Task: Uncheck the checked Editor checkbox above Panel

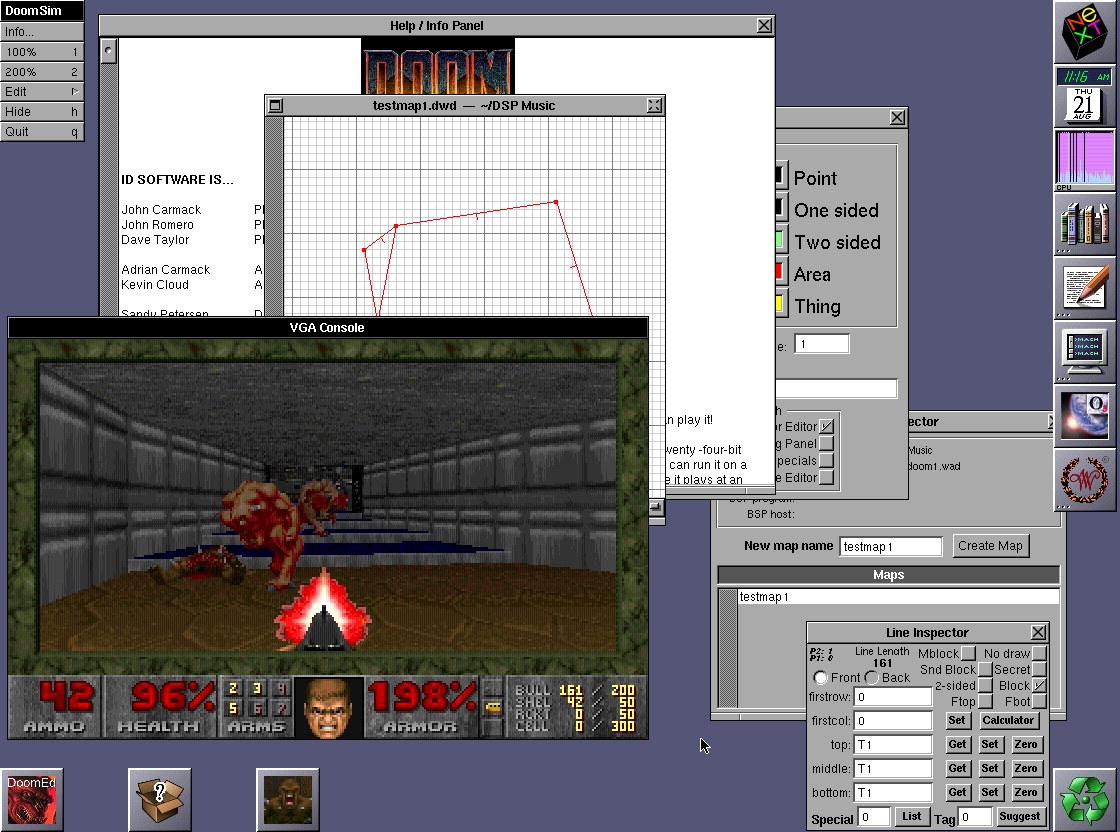Action: (x=826, y=426)
